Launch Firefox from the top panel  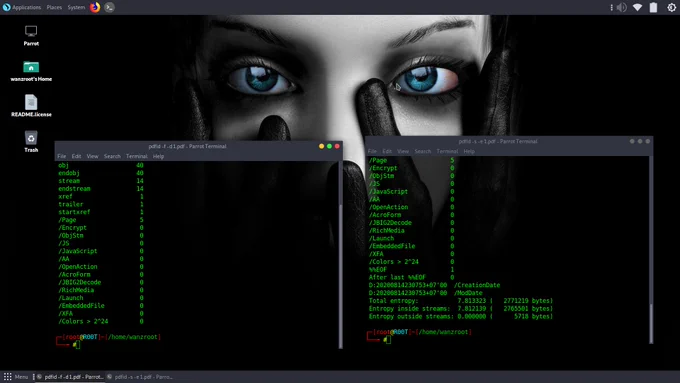coord(95,7)
